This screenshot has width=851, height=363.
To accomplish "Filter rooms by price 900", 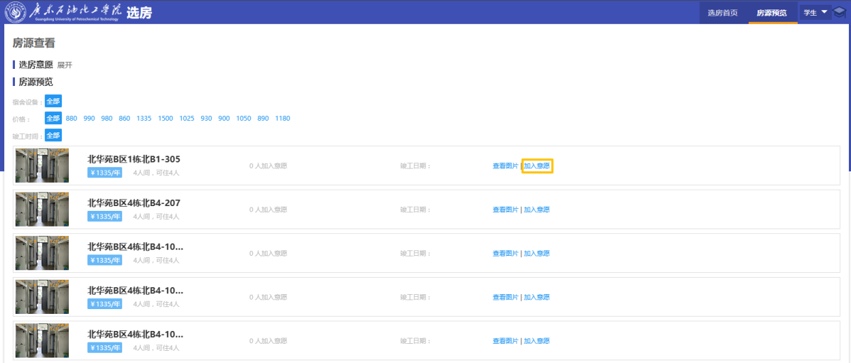I will pyautogui.click(x=224, y=118).
